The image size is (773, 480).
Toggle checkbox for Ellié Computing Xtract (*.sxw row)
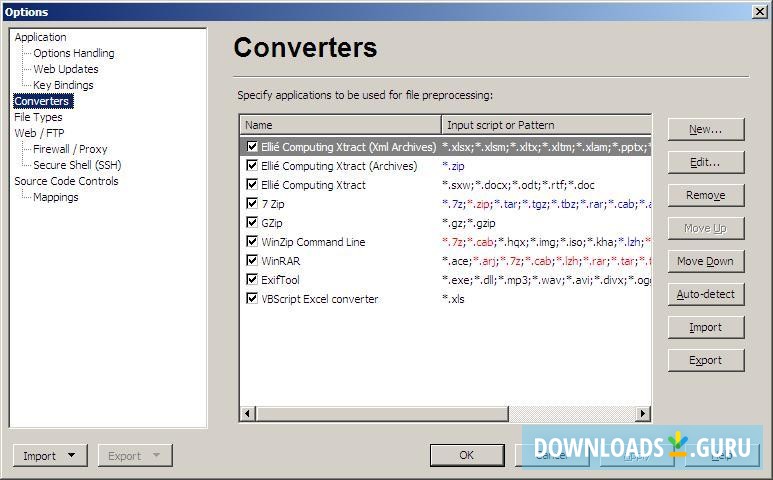click(x=252, y=184)
